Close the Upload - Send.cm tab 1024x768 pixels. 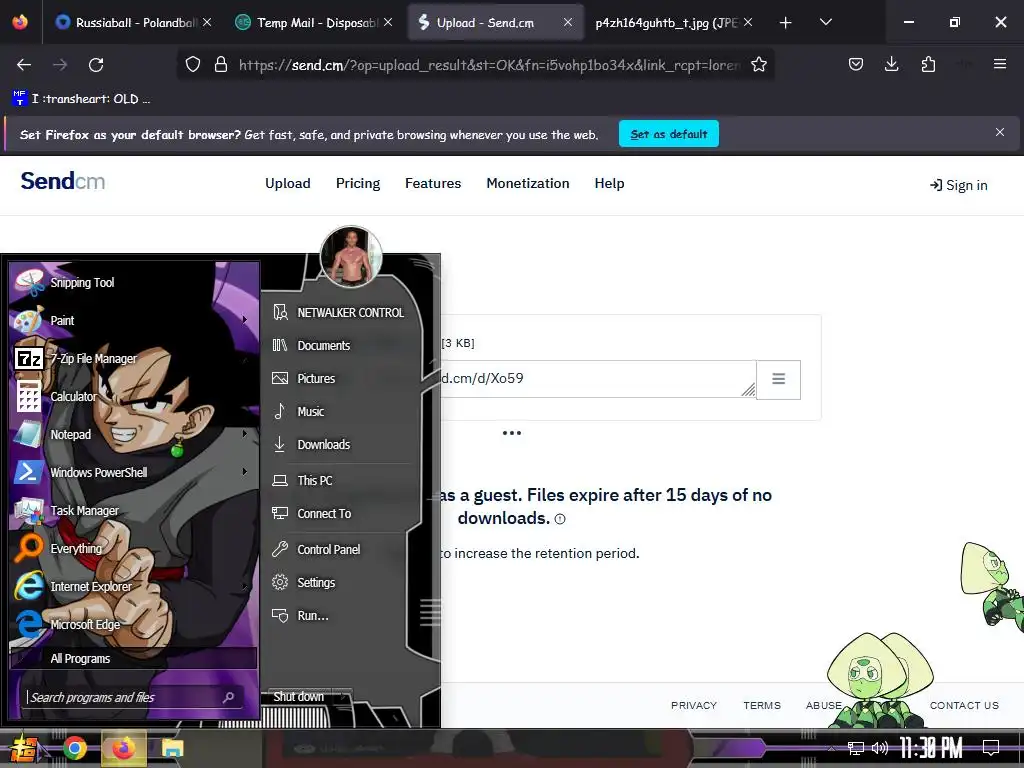568,22
